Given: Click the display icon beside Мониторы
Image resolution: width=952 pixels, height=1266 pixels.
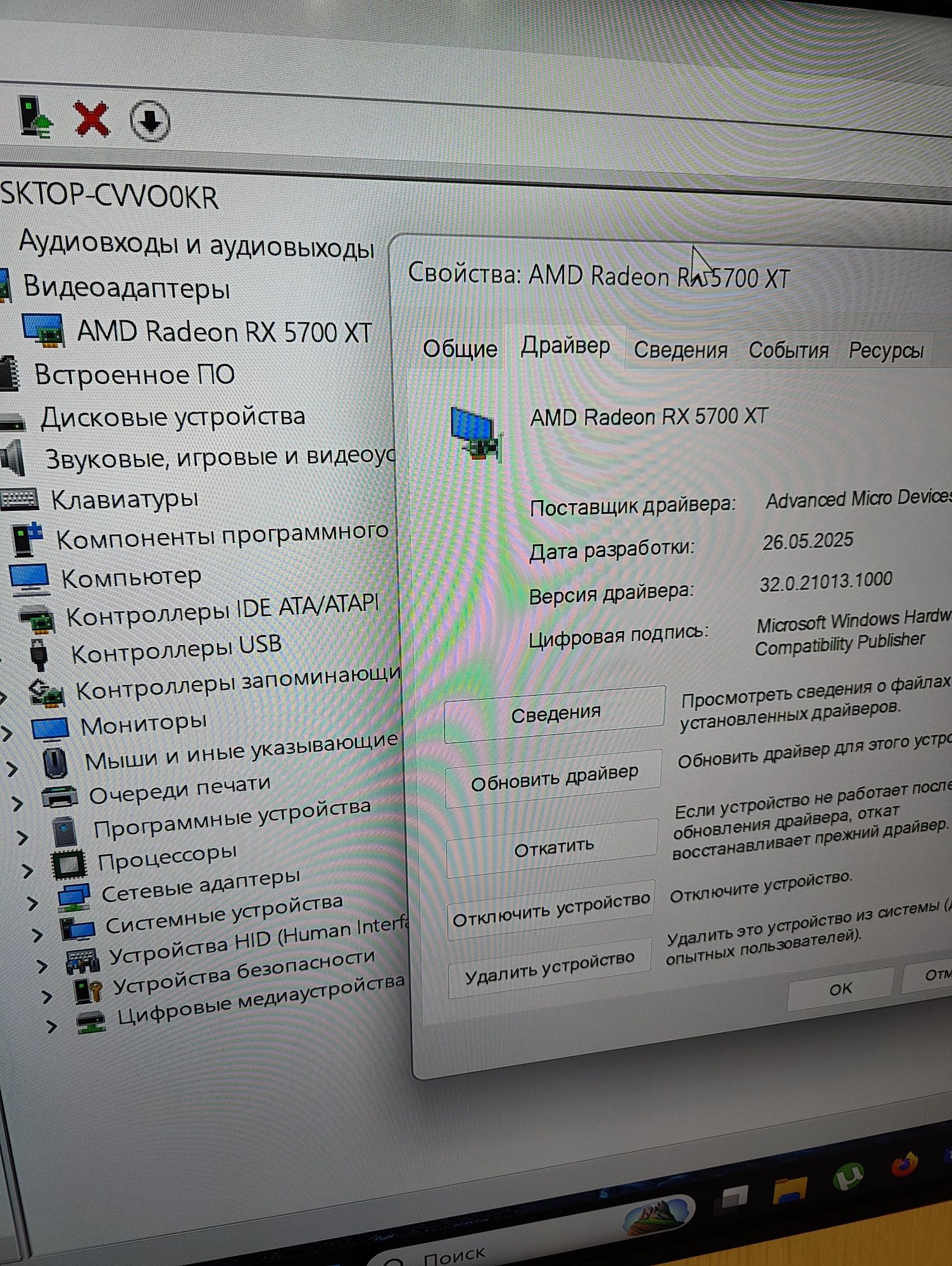Looking at the screenshot, I should pos(50,729).
